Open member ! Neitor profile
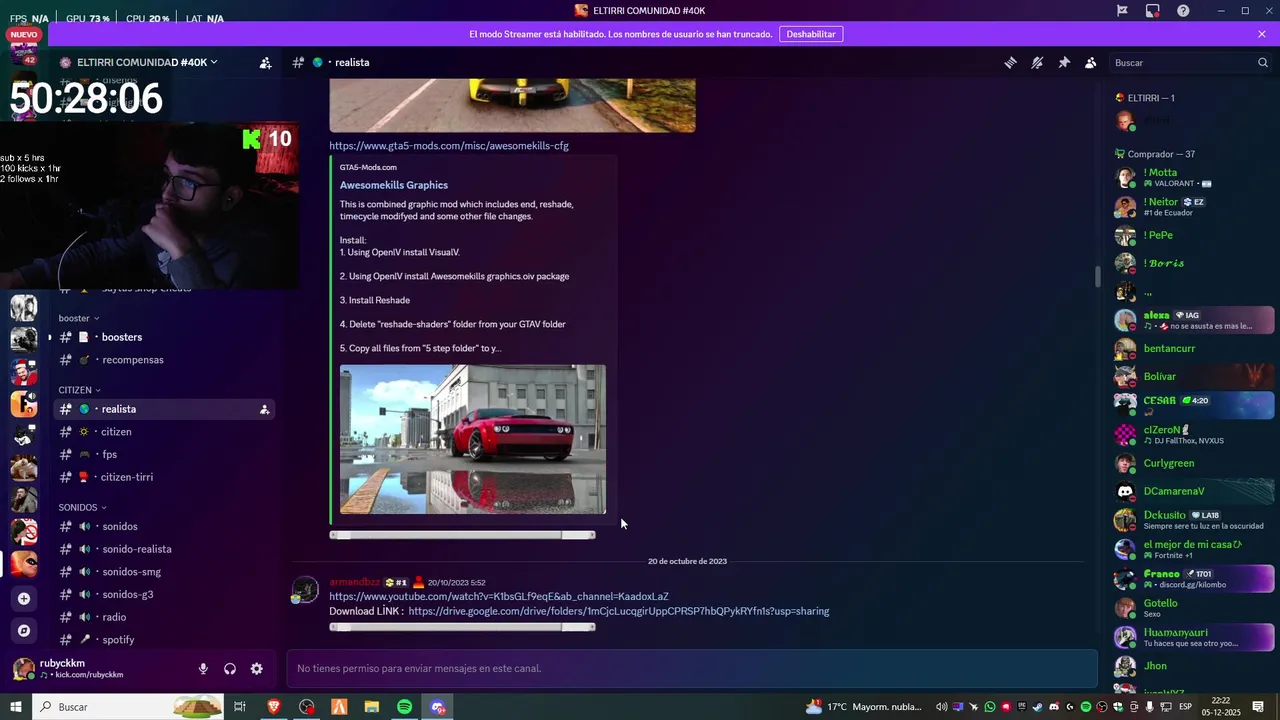The image size is (1280, 720). [1194, 206]
